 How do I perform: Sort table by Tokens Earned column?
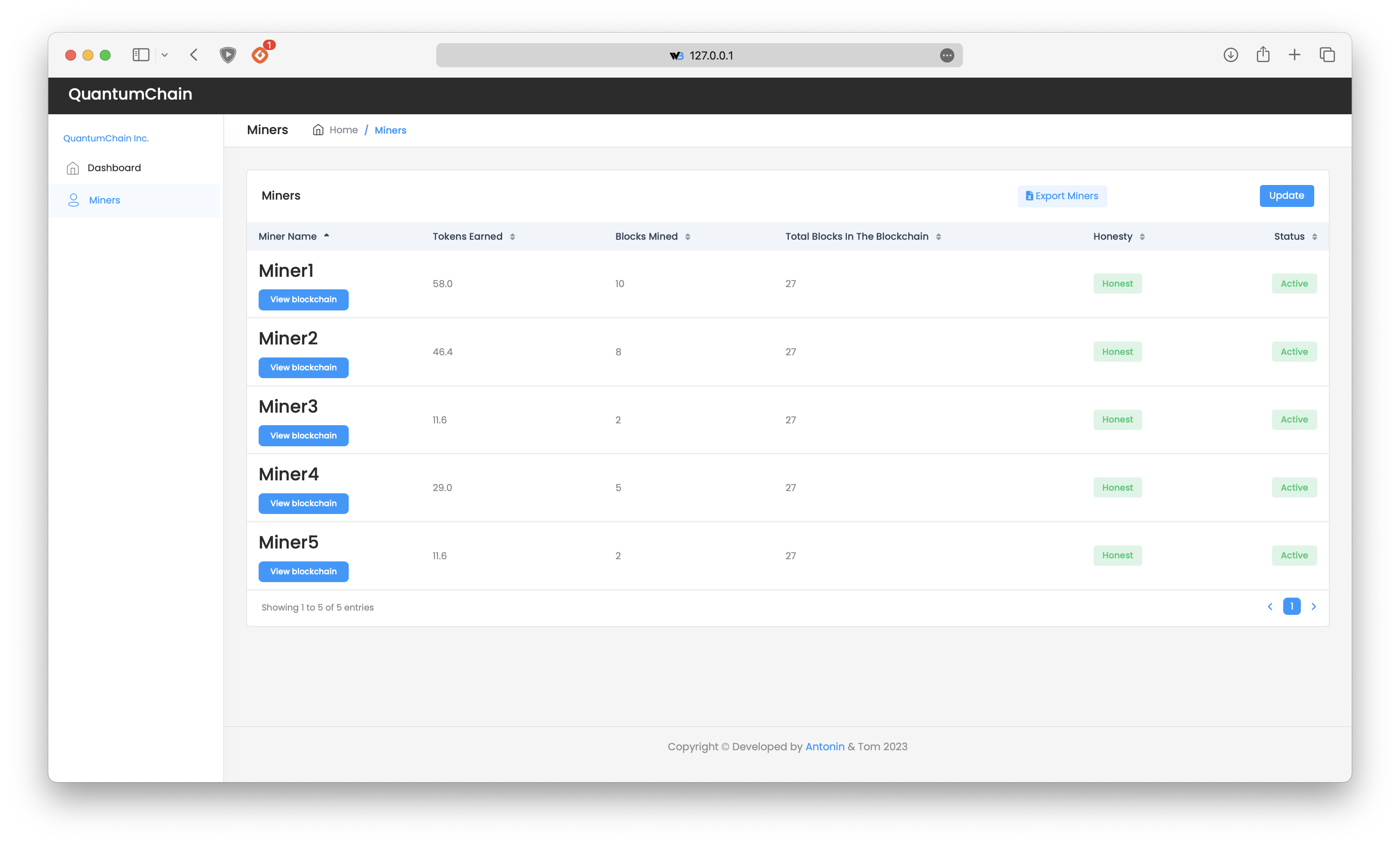click(x=473, y=237)
